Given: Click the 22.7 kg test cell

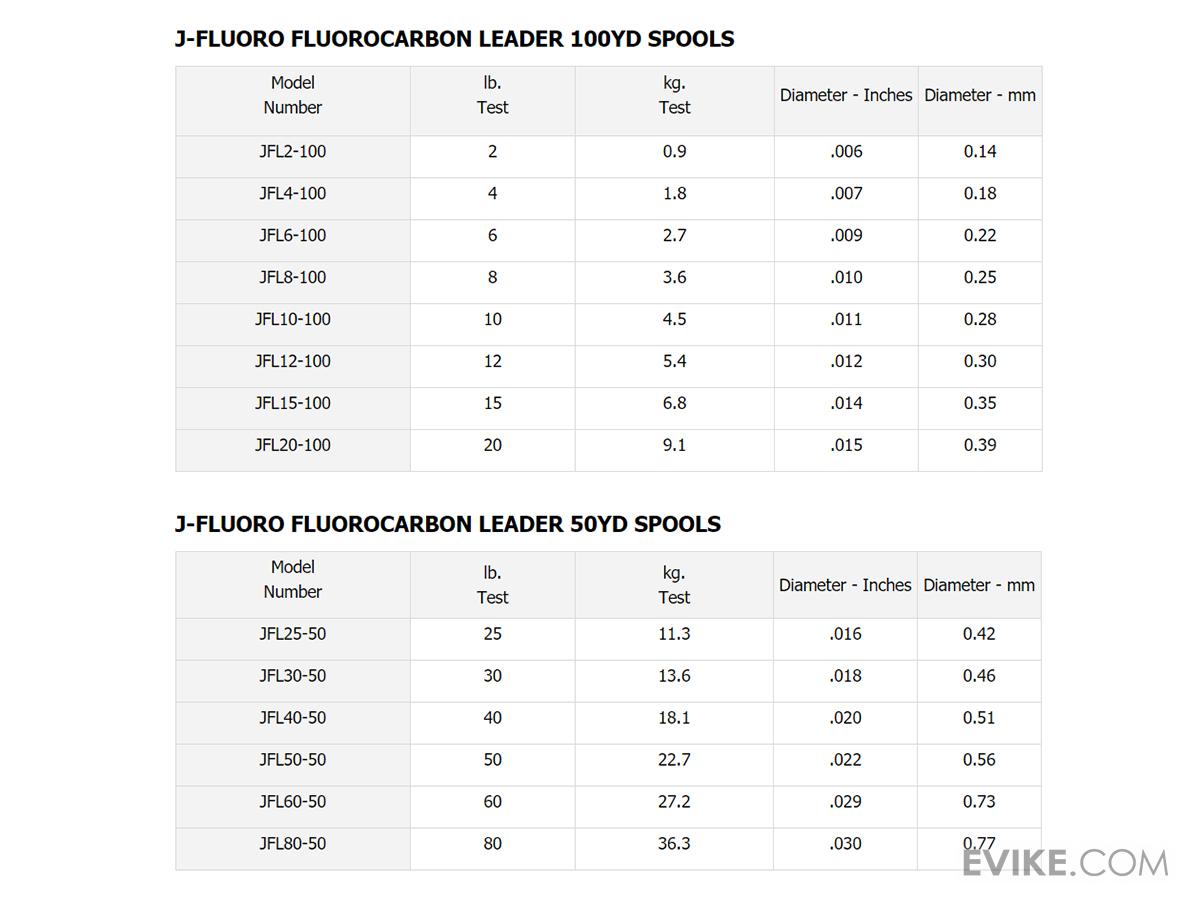Looking at the screenshot, I should tap(674, 760).
